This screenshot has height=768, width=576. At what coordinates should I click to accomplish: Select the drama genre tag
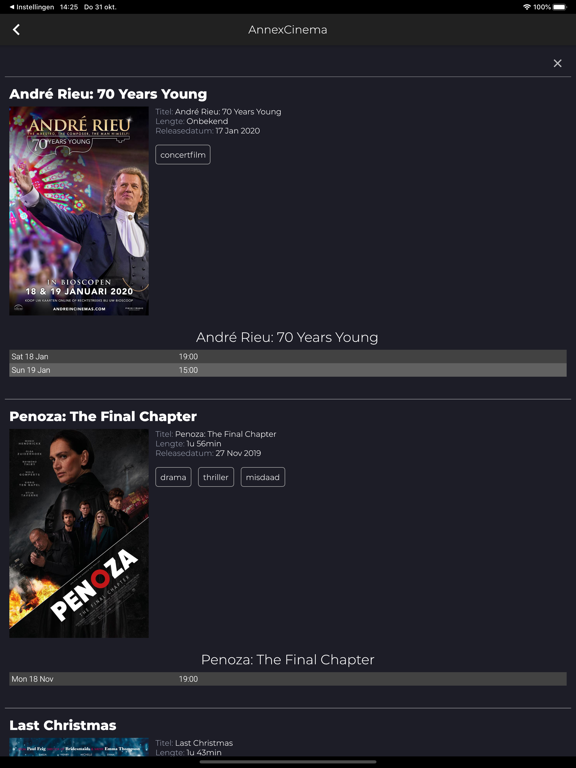[173, 477]
